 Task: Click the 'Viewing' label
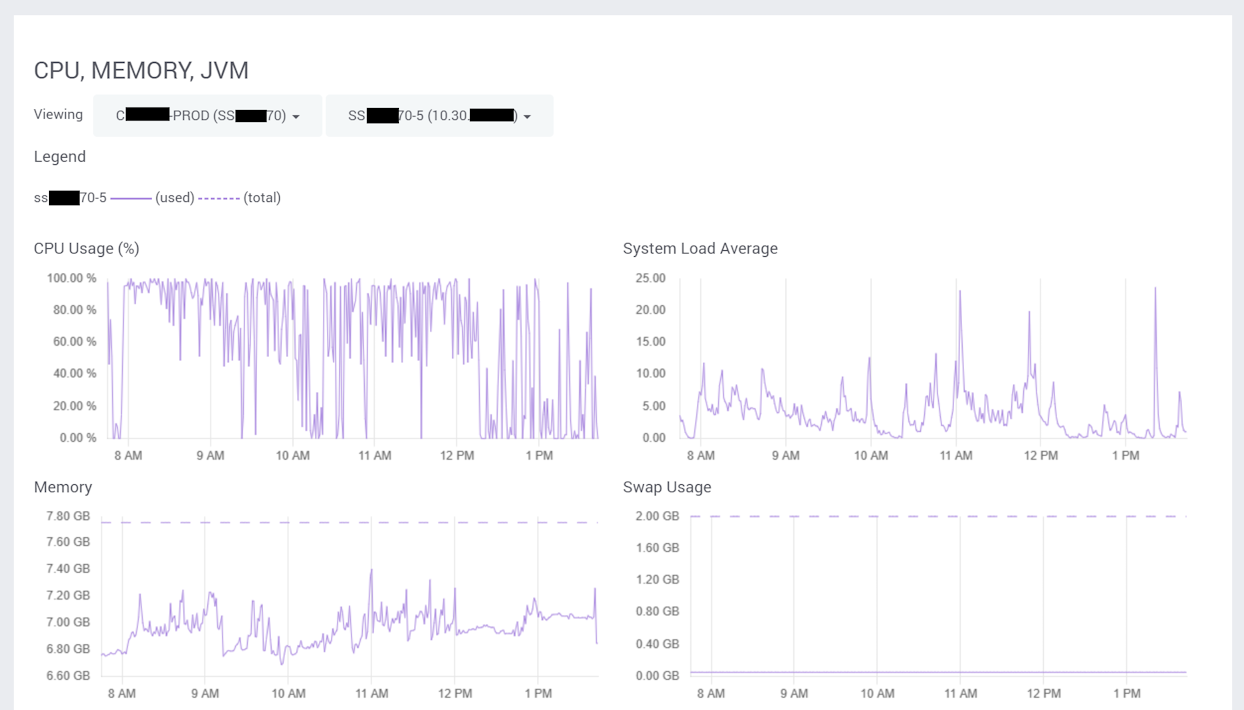pyautogui.click(x=57, y=114)
